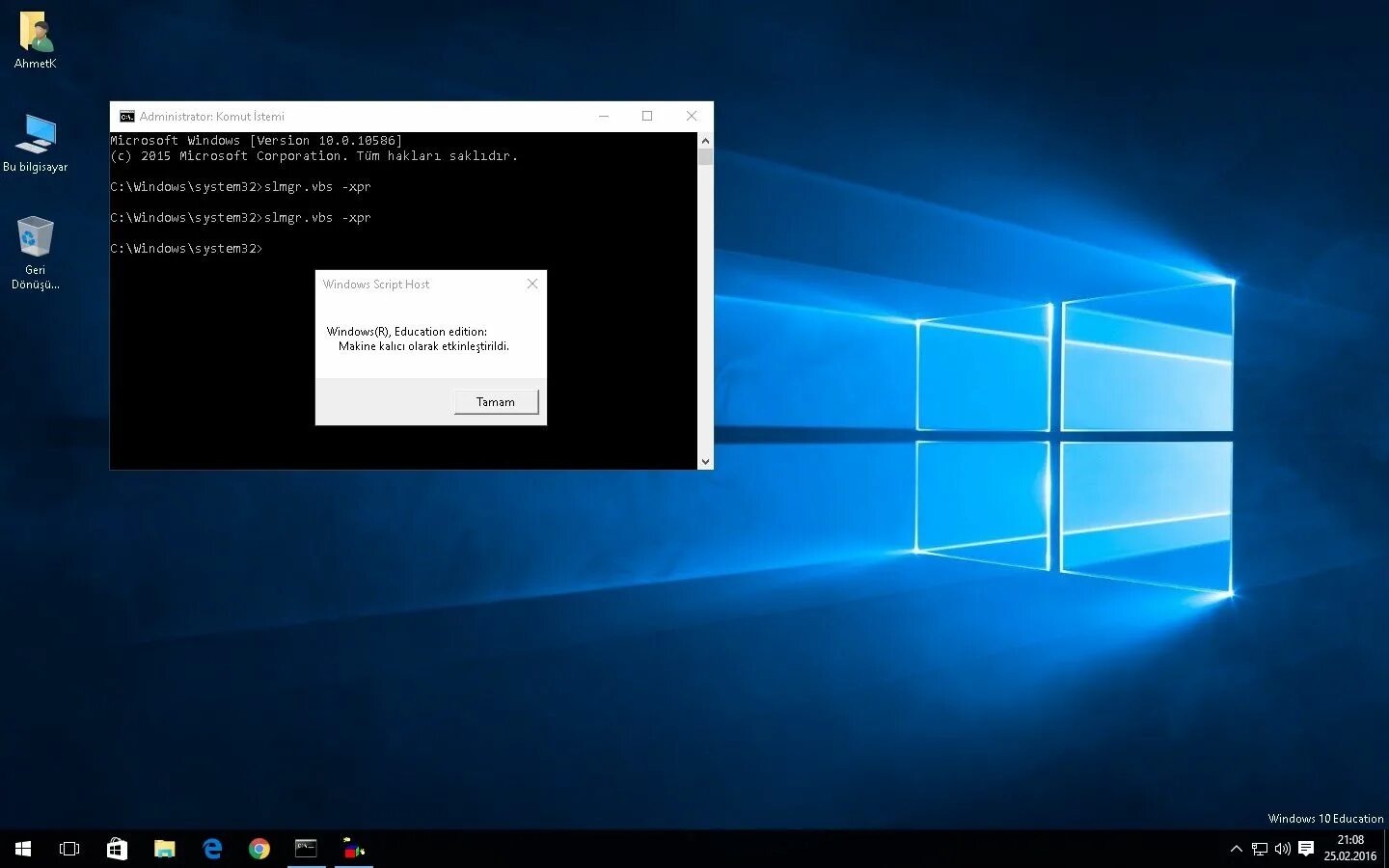Select the Geri Dönüşüm recycle bin icon
Image resolution: width=1389 pixels, height=868 pixels.
[36, 253]
